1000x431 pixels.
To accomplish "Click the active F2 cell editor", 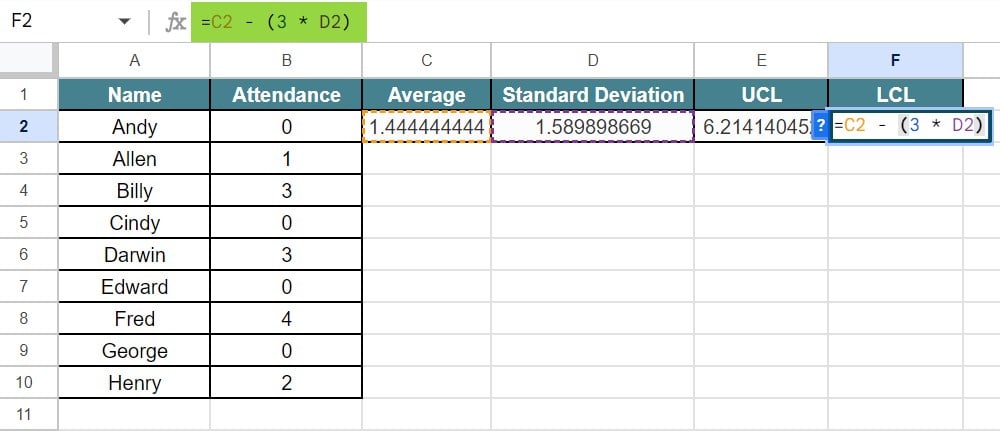I will click(x=910, y=126).
